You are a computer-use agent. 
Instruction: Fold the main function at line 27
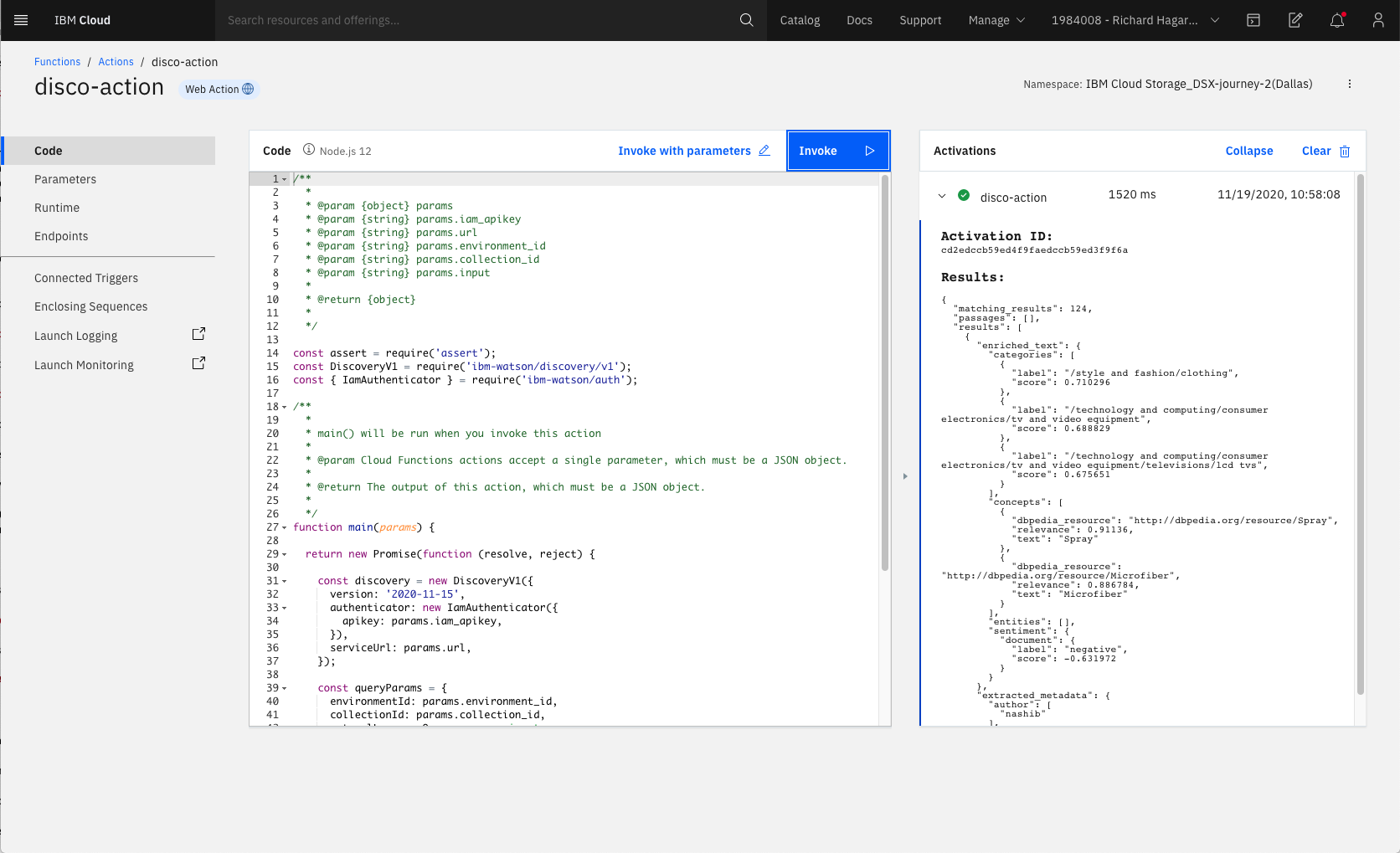(x=285, y=527)
